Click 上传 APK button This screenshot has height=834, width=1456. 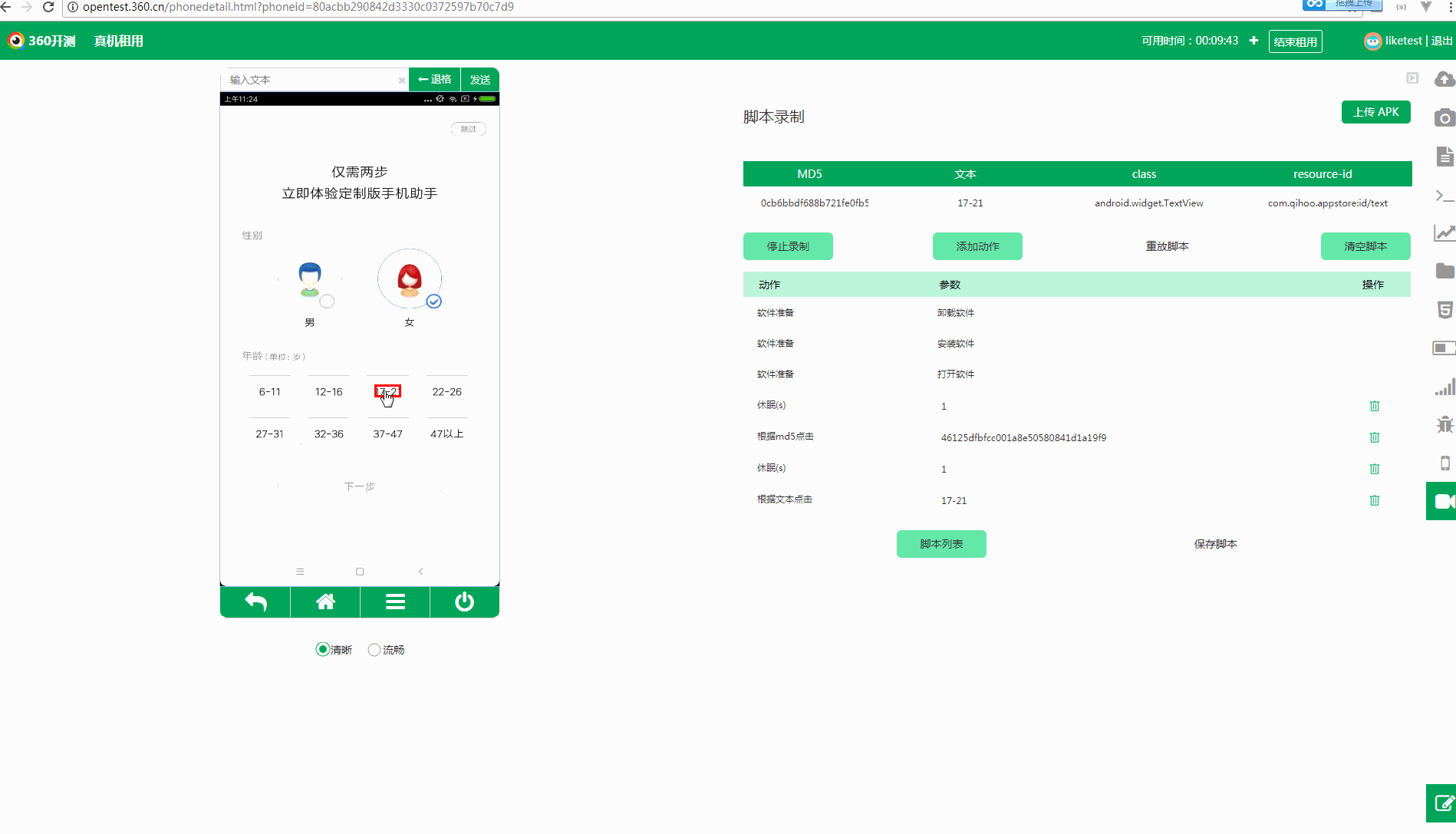1376,112
